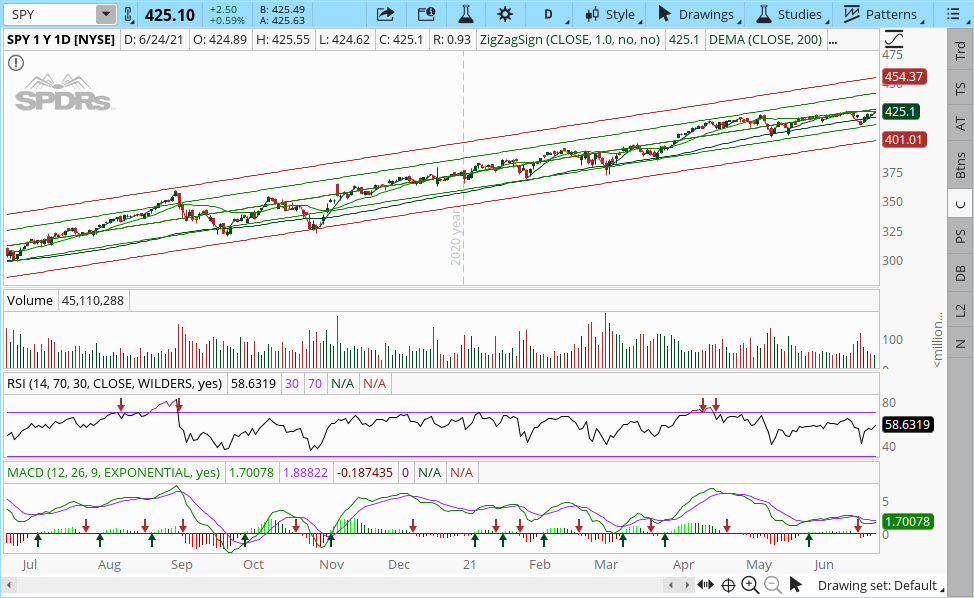
Task: Open the flask research icon in toolbar
Action: click(x=465, y=14)
